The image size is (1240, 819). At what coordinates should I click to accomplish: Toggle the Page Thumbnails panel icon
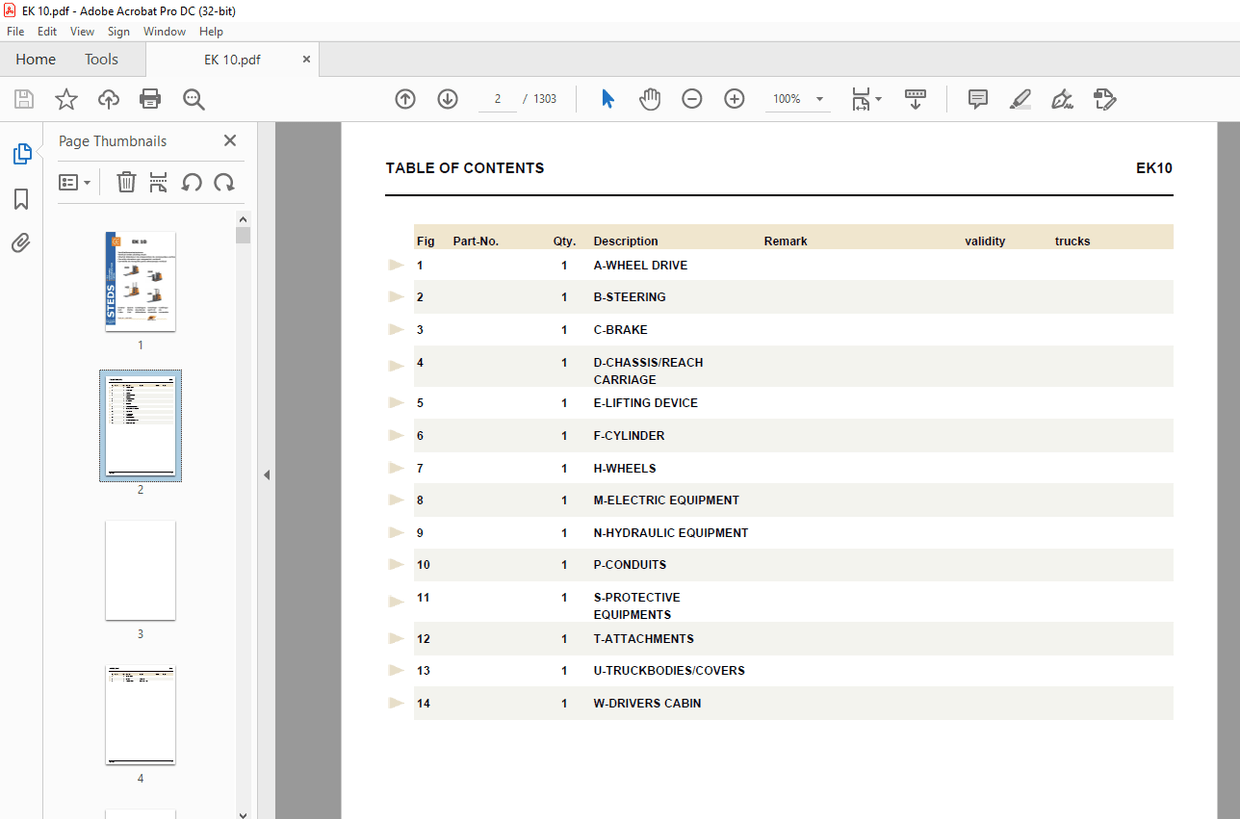point(21,154)
